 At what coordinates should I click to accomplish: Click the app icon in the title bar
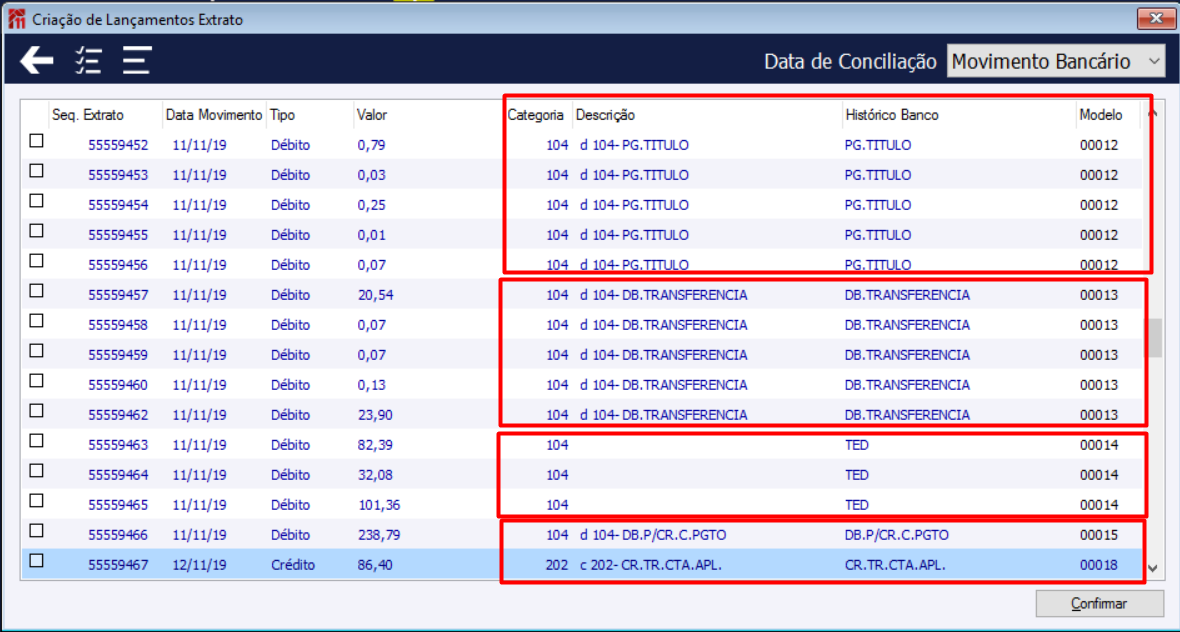(16, 19)
